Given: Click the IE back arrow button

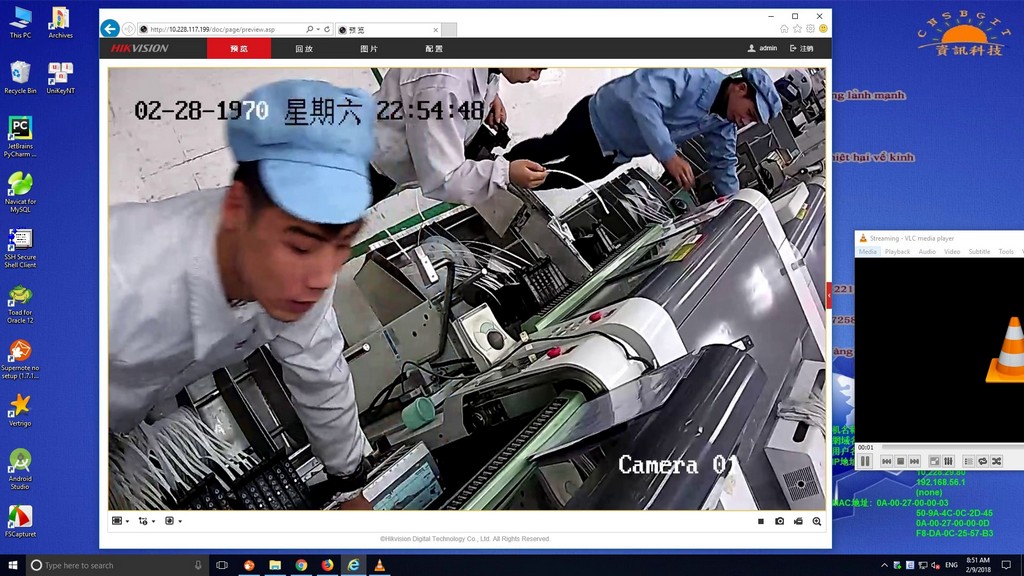Looking at the screenshot, I should [x=110, y=29].
